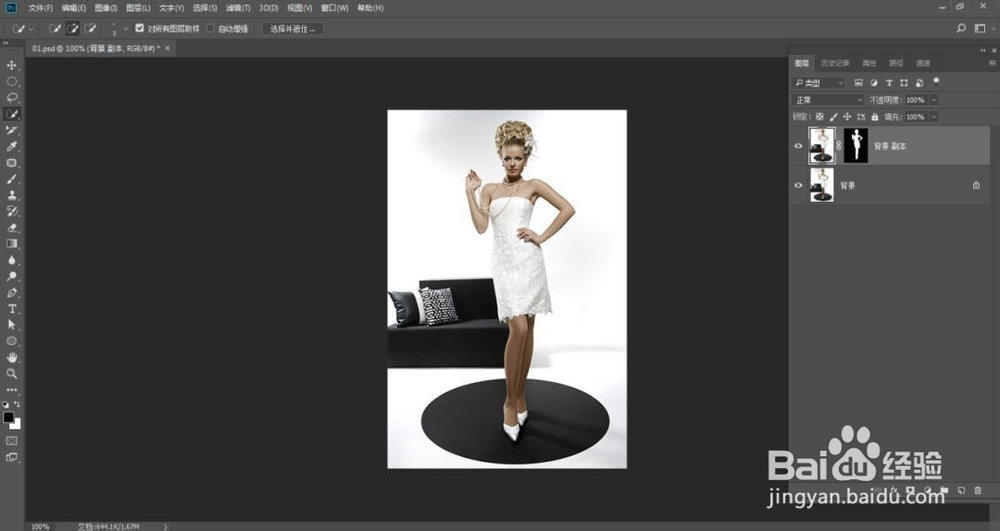Screen dimensions: 1000x531
Task: Open the Edit Toolbar three-dots button
Action: [11, 389]
